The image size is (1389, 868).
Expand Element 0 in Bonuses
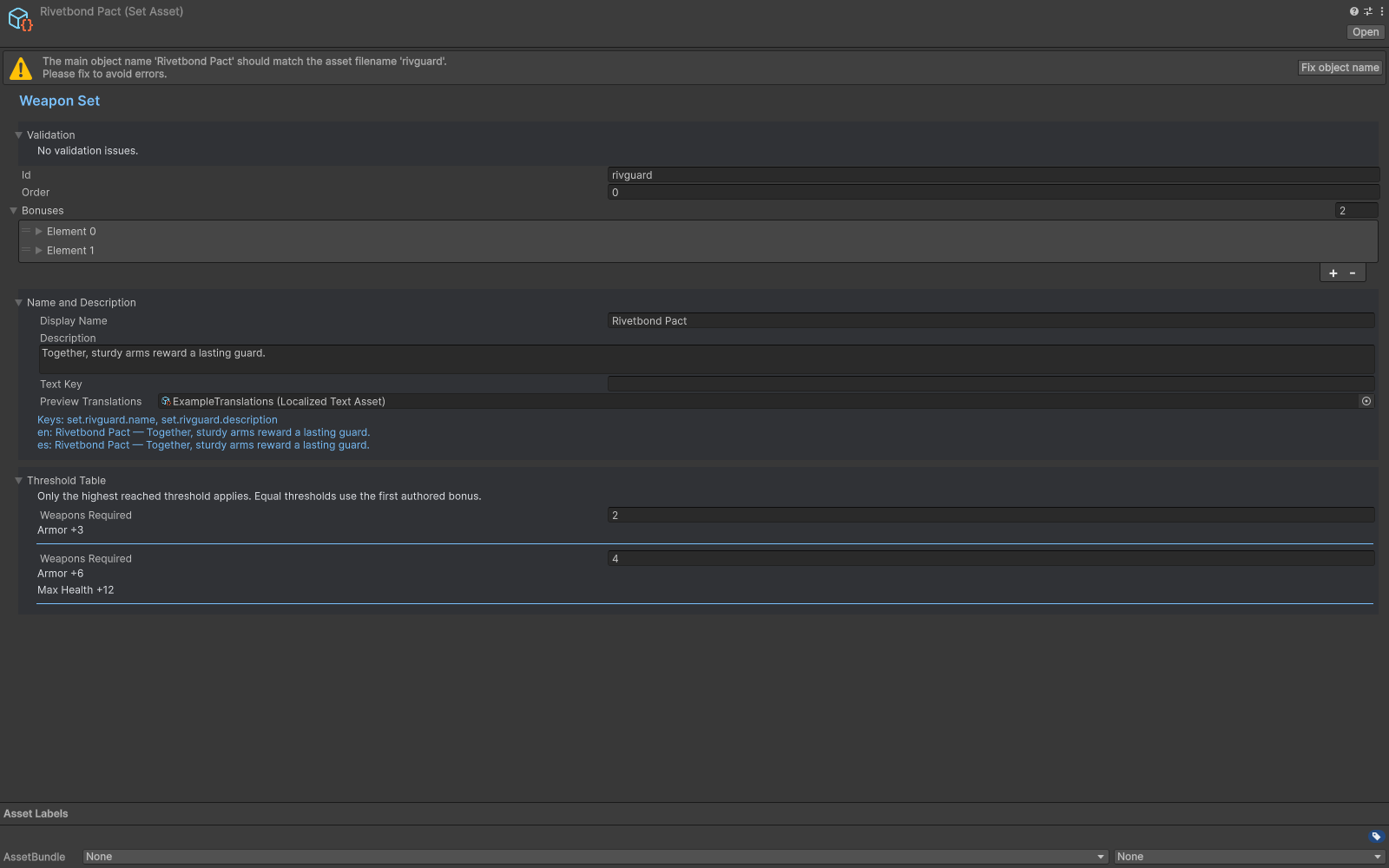tap(38, 231)
